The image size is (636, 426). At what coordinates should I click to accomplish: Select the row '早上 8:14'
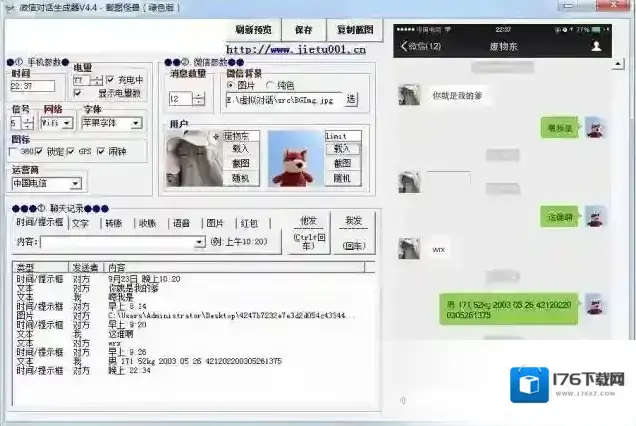coord(194,306)
